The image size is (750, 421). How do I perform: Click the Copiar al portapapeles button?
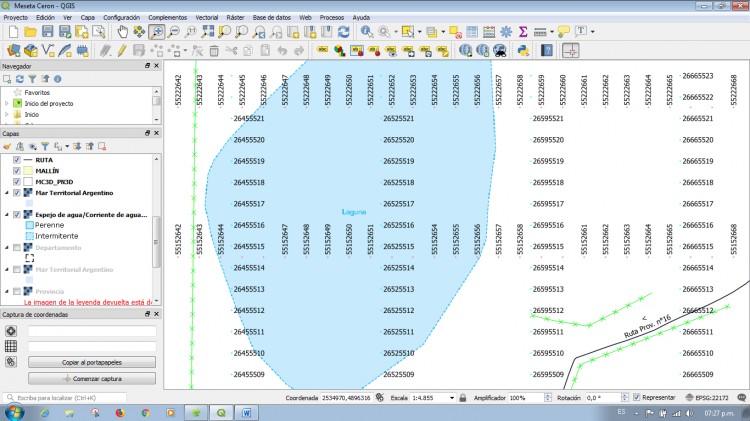[92, 362]
